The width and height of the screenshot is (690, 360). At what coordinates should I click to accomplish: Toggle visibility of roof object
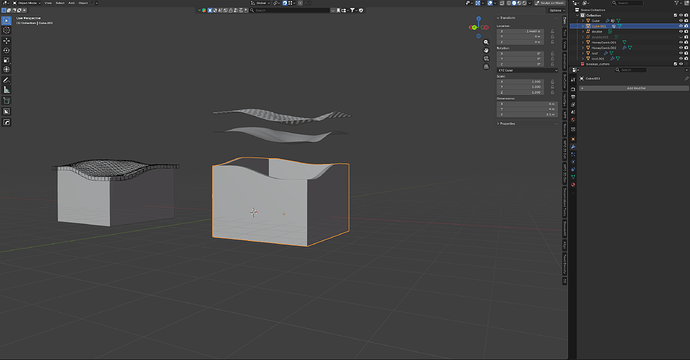[681, 53]
